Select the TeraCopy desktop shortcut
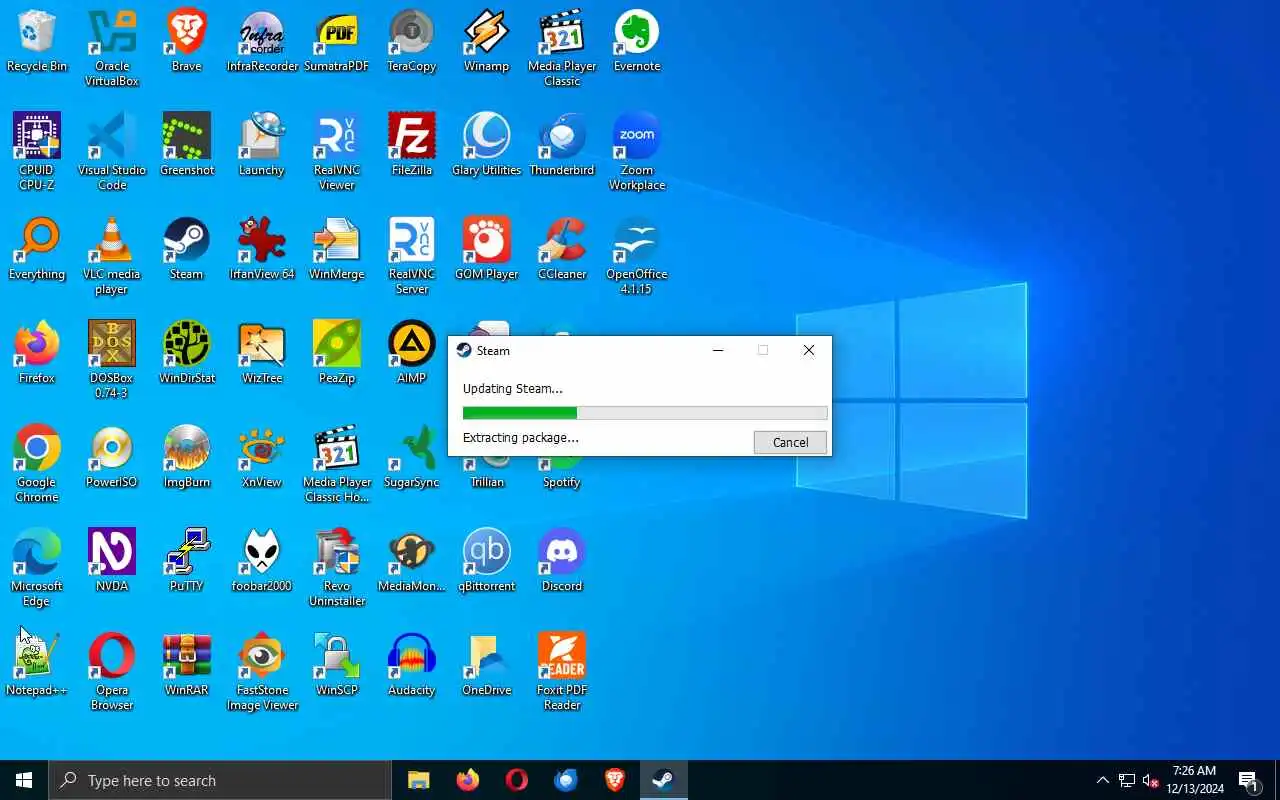 [412, 41]
